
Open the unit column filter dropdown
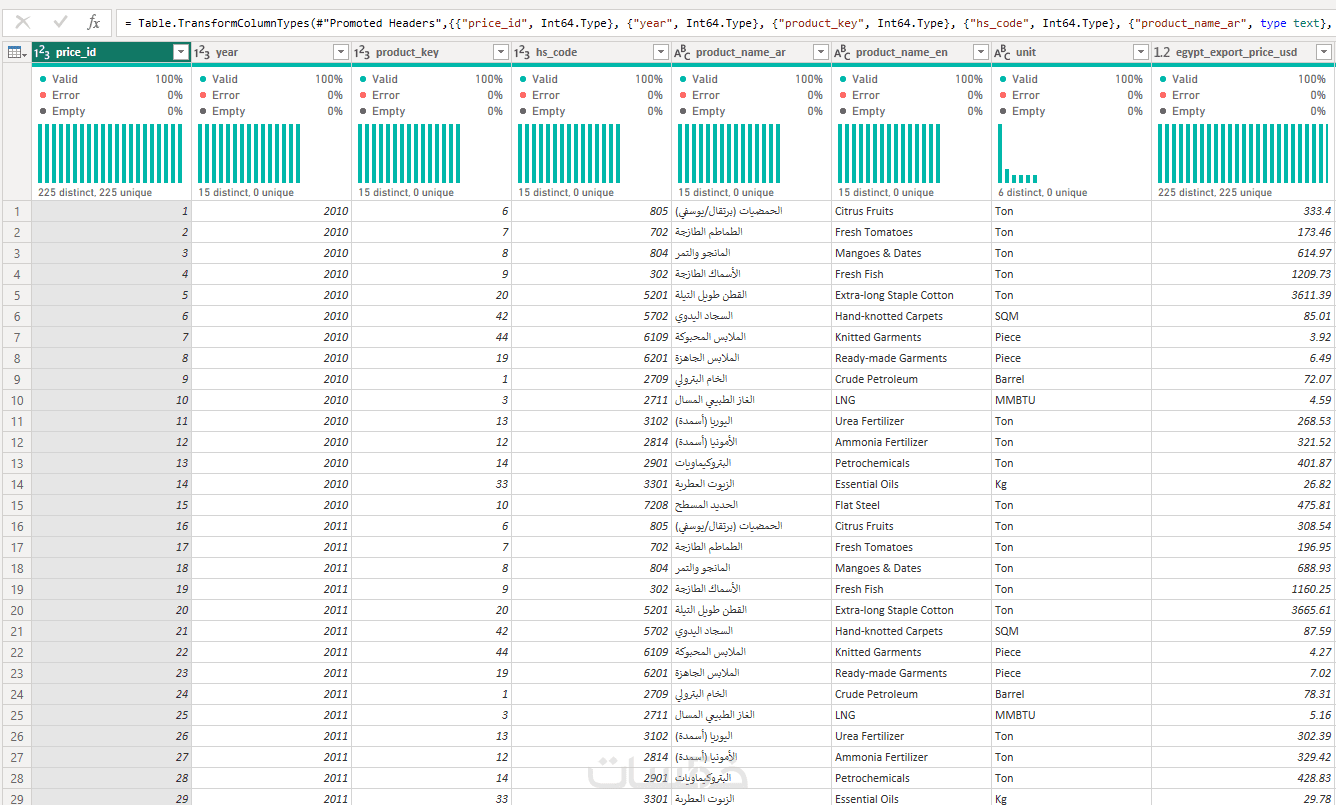coord(1141,52)
